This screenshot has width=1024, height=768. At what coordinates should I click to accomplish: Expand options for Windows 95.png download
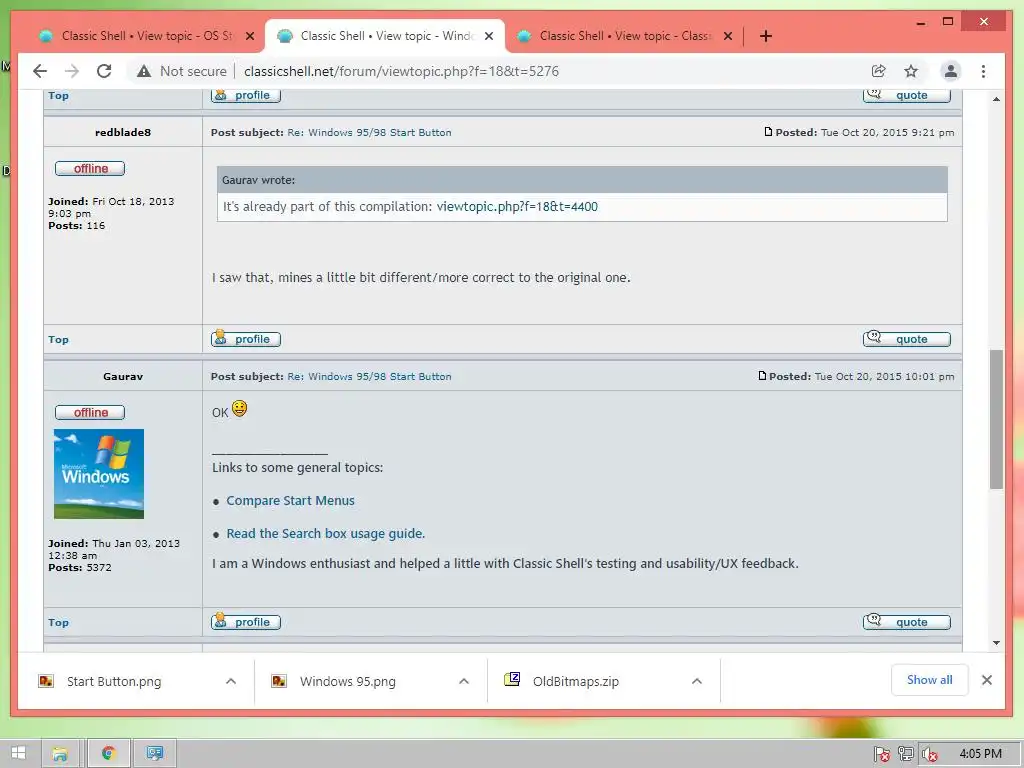464,681
